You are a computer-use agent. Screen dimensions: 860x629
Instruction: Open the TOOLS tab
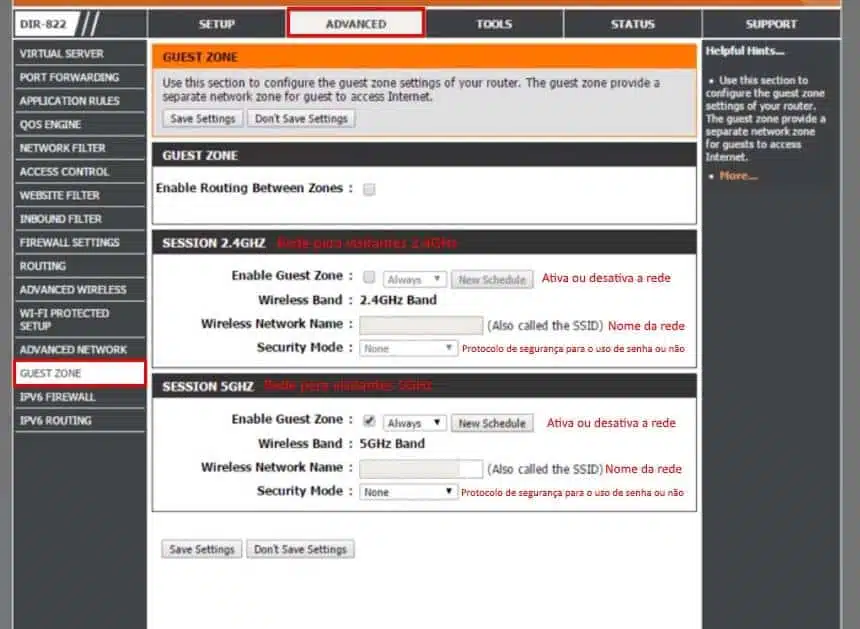pos(494,24)
